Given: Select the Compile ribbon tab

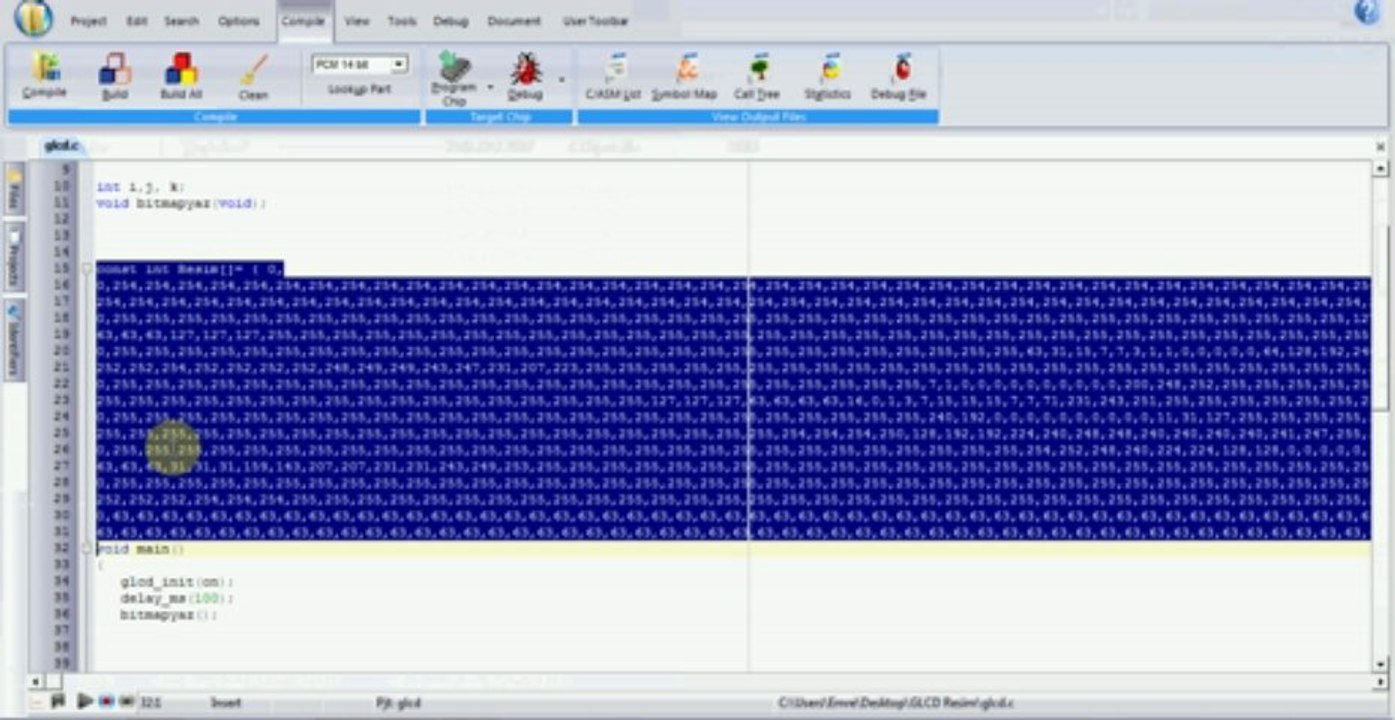Looking at the screenshot, I should (x=303, y=21).
